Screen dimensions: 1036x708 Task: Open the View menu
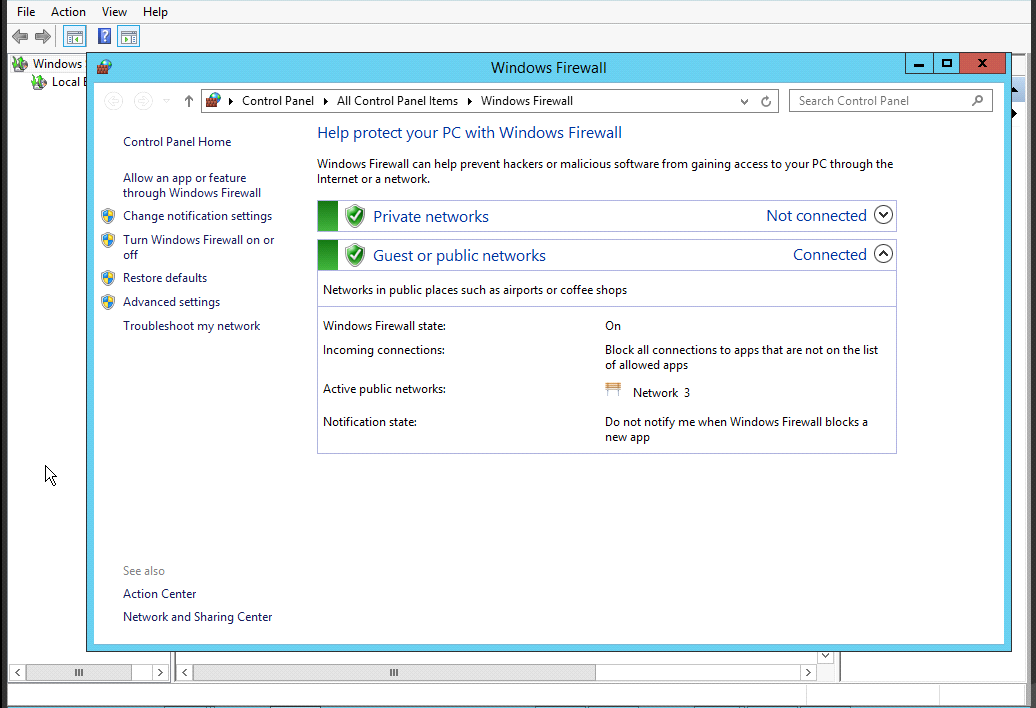click(x=114, y=11)
